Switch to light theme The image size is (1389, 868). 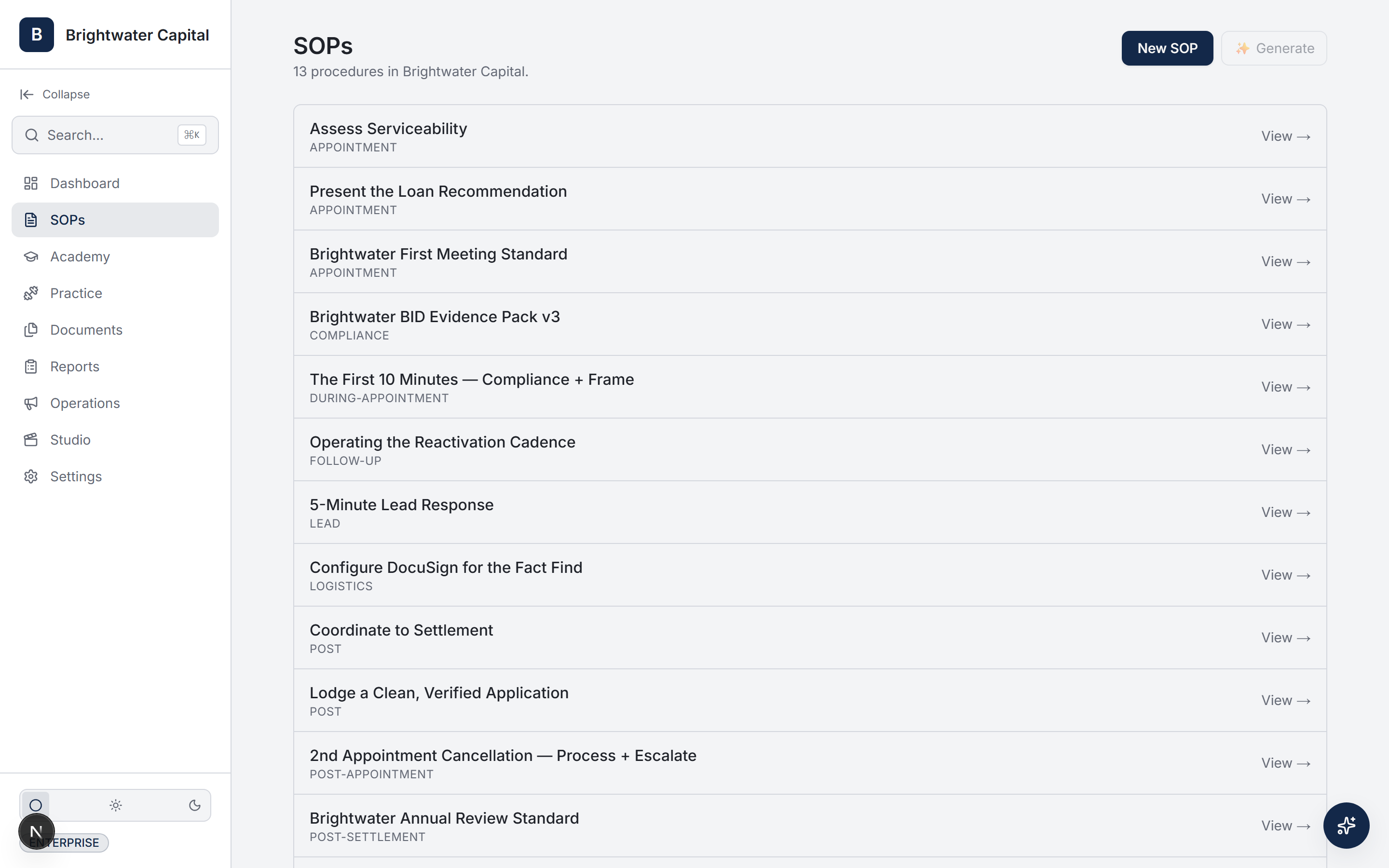[x=115, y=805]
